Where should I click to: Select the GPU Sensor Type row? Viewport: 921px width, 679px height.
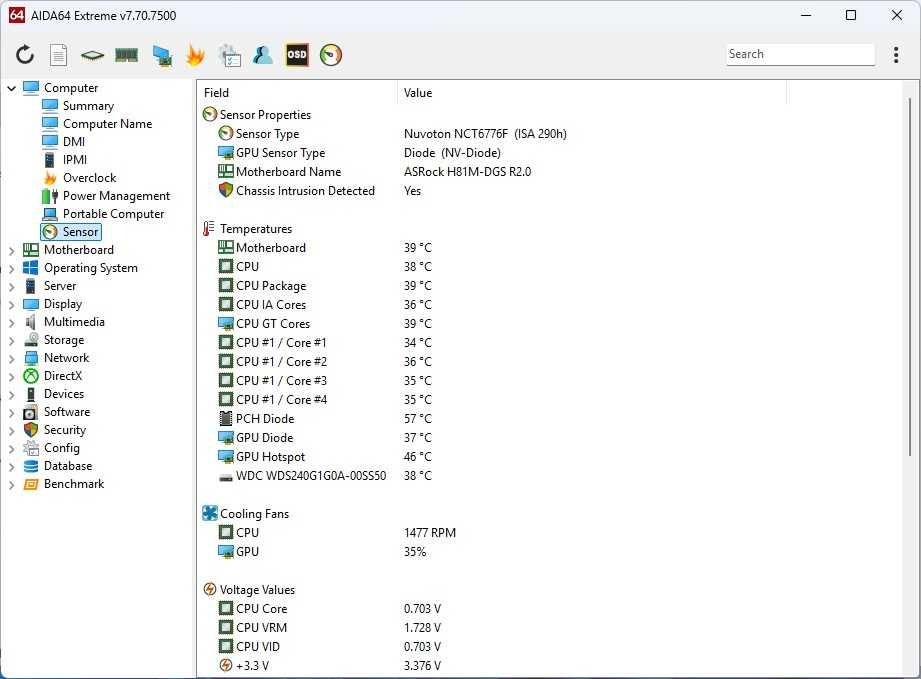point(359,153)
